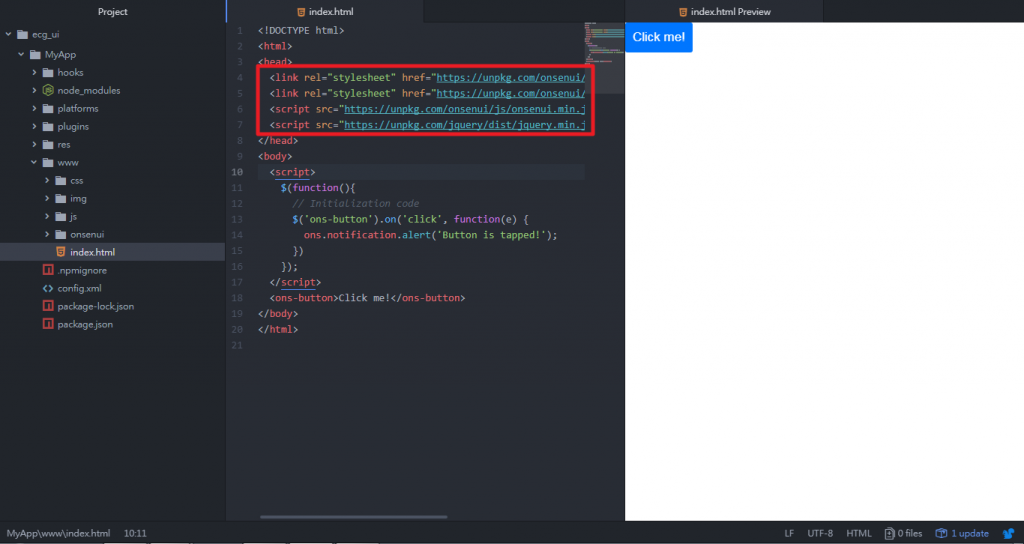This screenshot has height=544, width=1024.
Task: Click the ons.notification.alert code line
Action: [x=430, y=235]
